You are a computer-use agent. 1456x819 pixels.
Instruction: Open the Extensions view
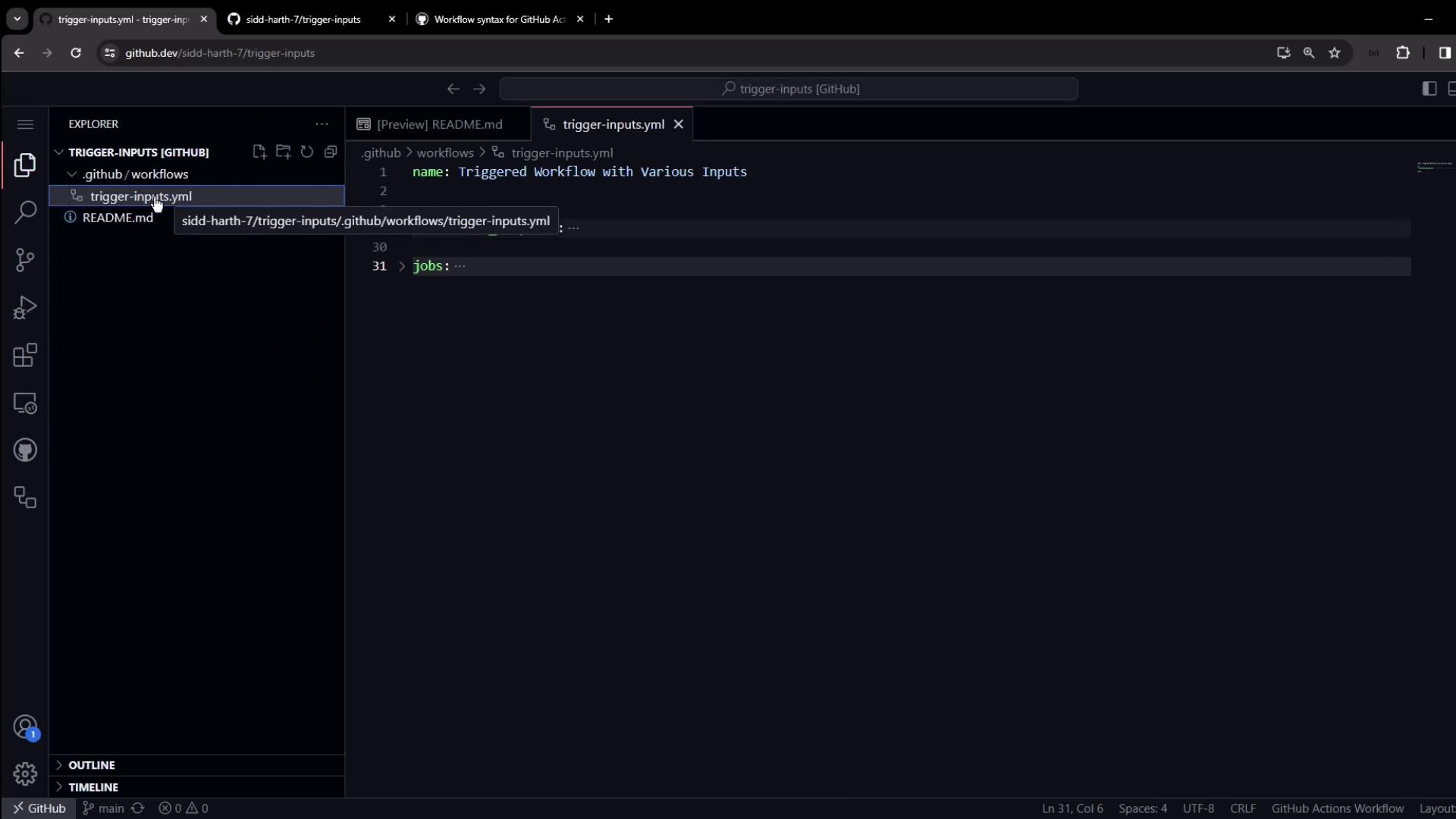point(25,355)
